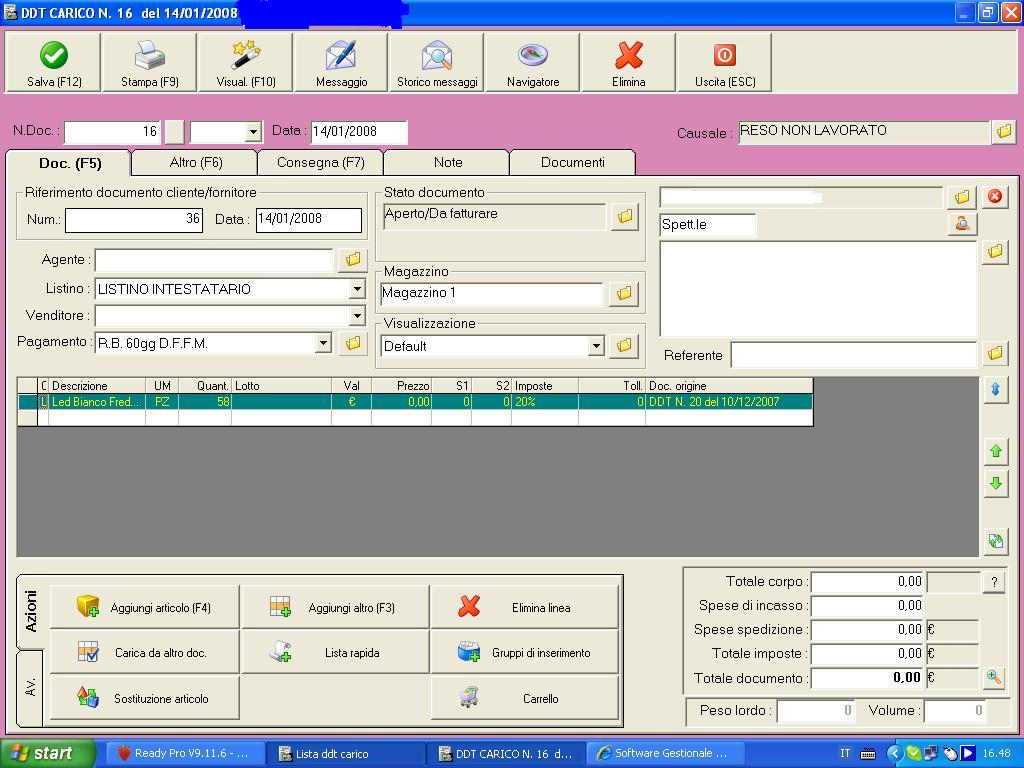This screenshot has width=1024, height=768.
Task: Open the Carrello cart
Action: (x=524, y=698)
